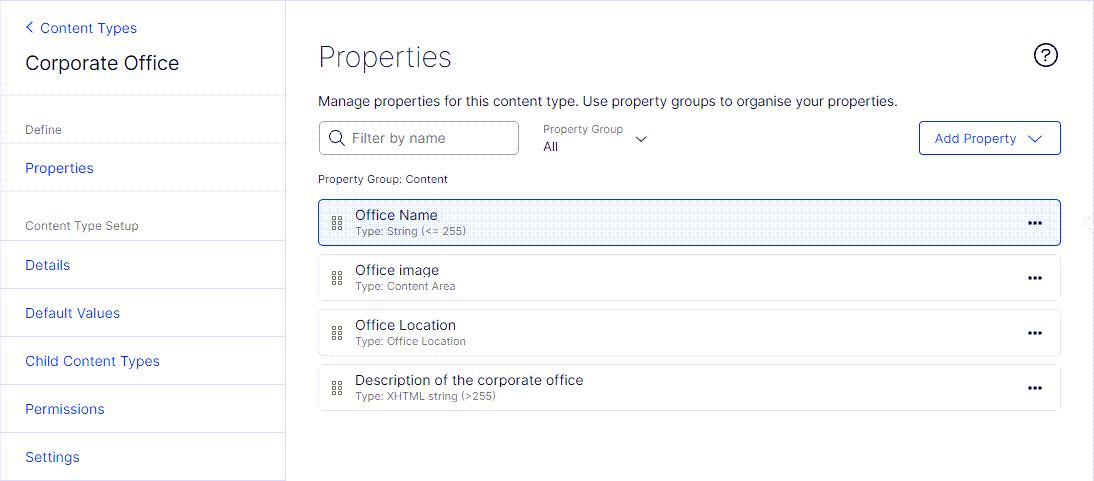Click the Corporate Office title text
The height and width of the screenshot is (481, 1094).
point(102,64)
